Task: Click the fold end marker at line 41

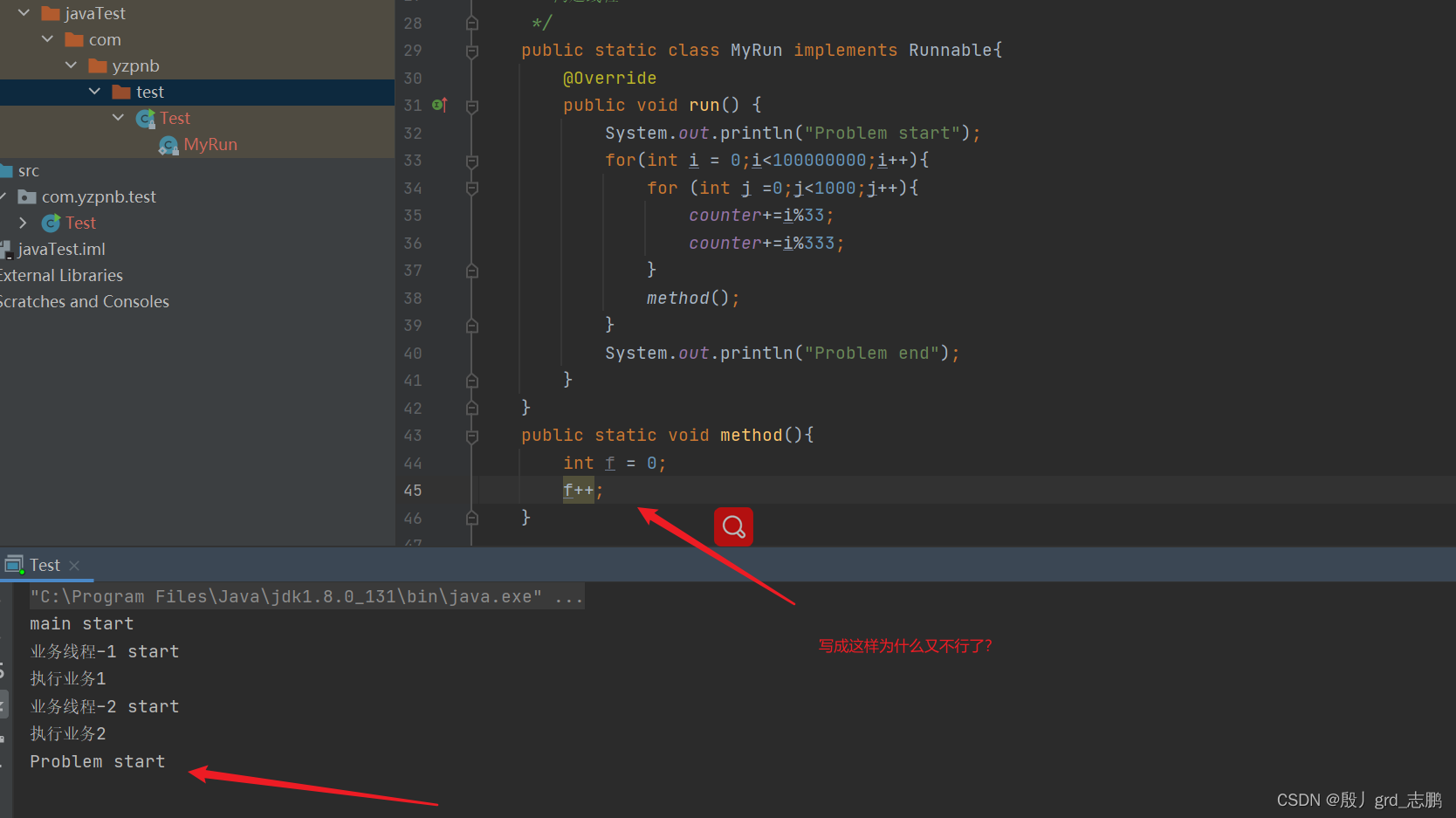Action: coord(472,381)
